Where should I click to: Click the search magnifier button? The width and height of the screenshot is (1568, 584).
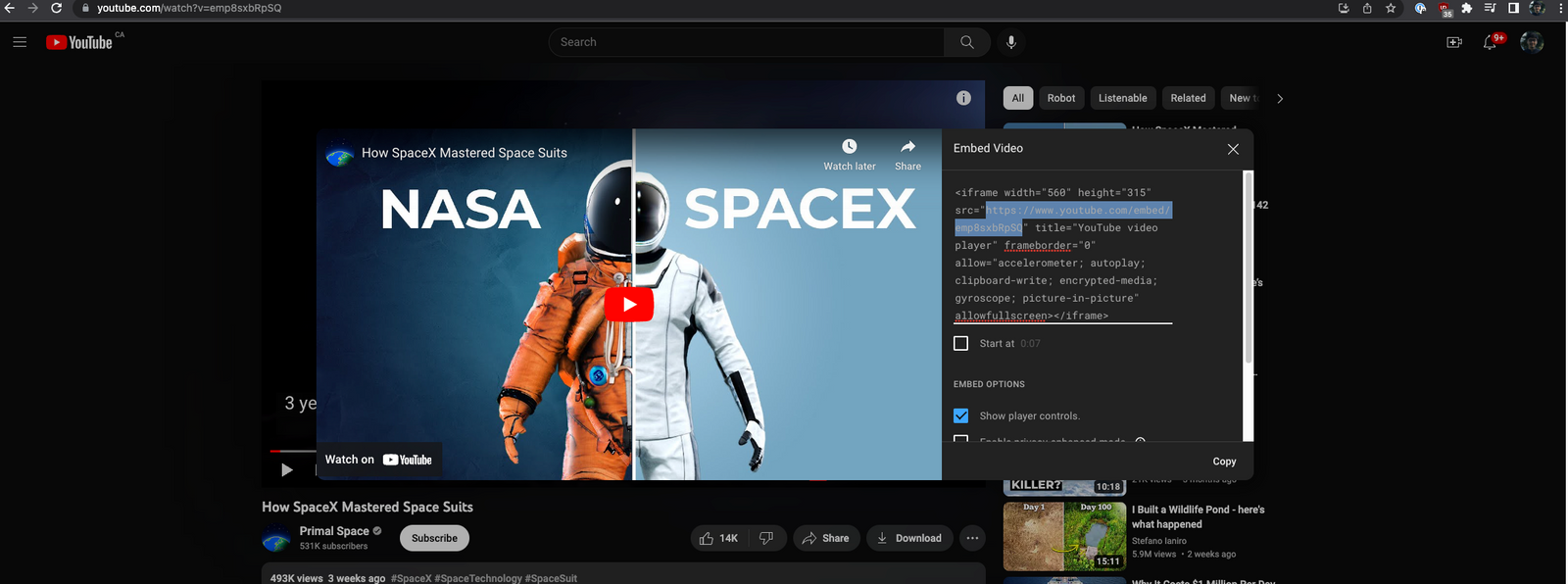[x=966, y=42]
